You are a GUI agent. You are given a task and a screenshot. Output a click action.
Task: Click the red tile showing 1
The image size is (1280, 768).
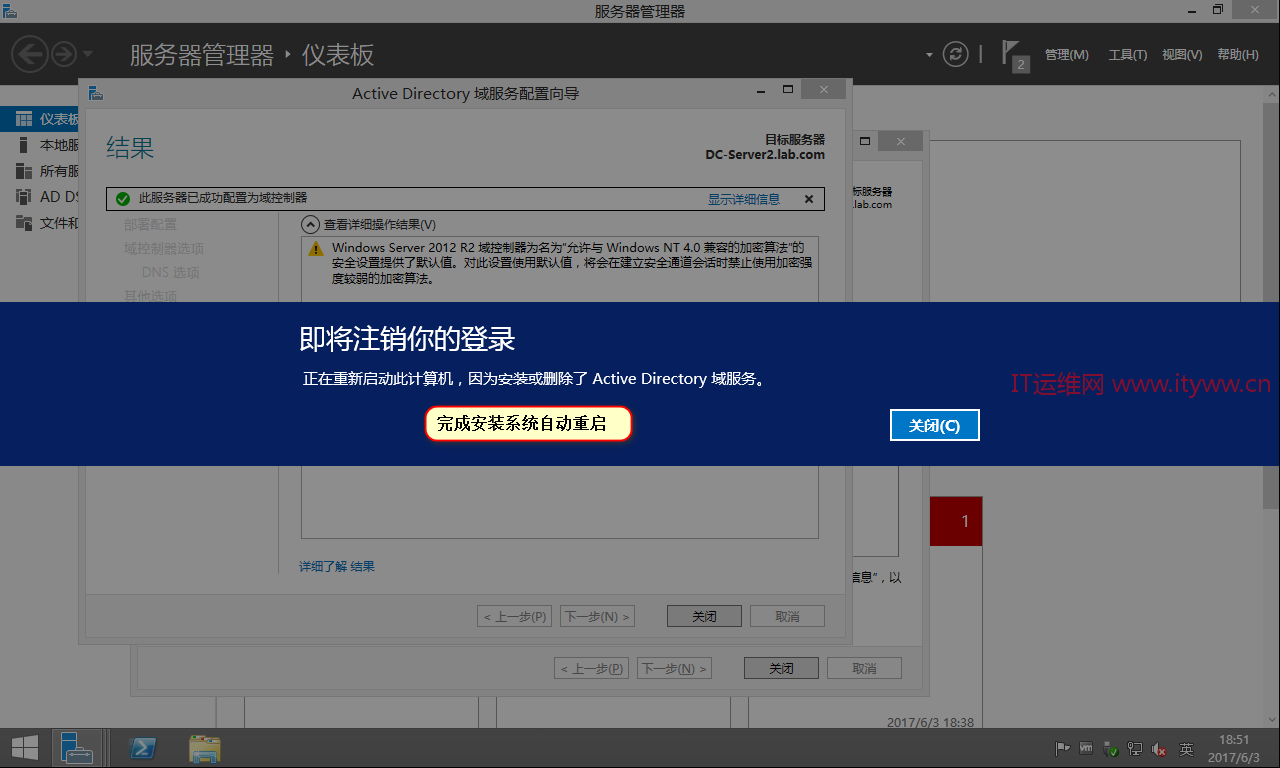pyautogui.click(x=956, y=521)
